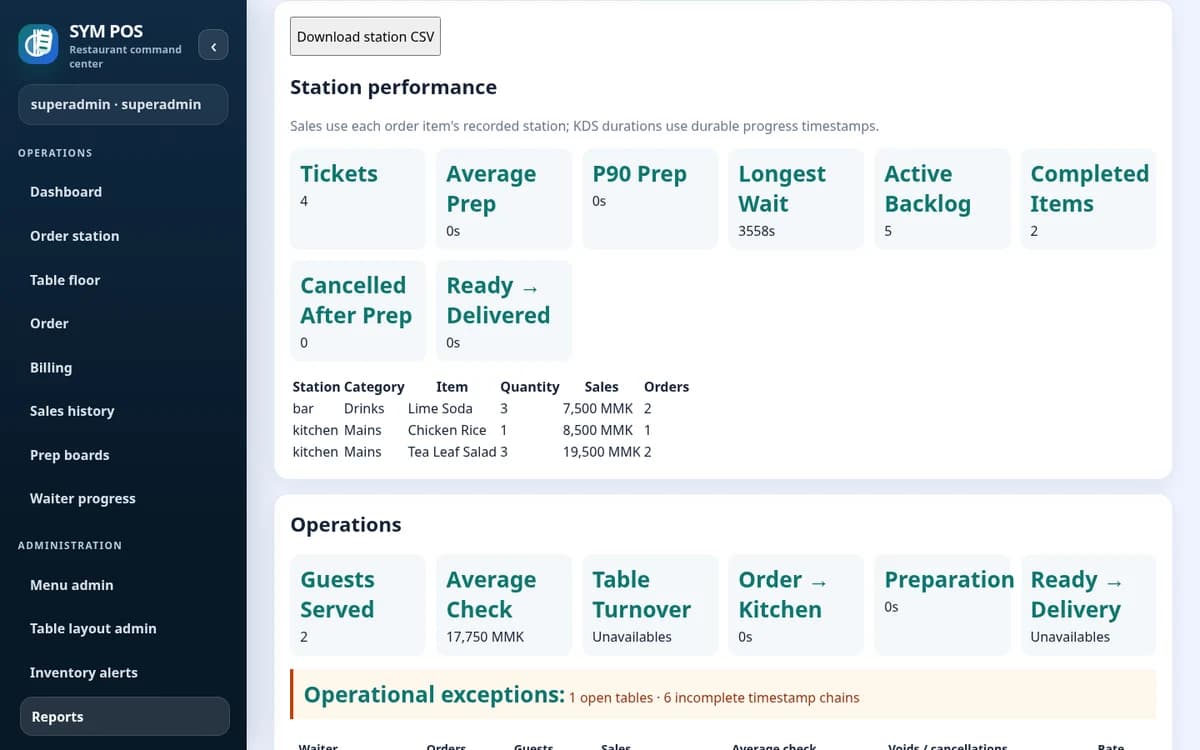
Task: Open the Order station page
Action: tap(124, 236)
